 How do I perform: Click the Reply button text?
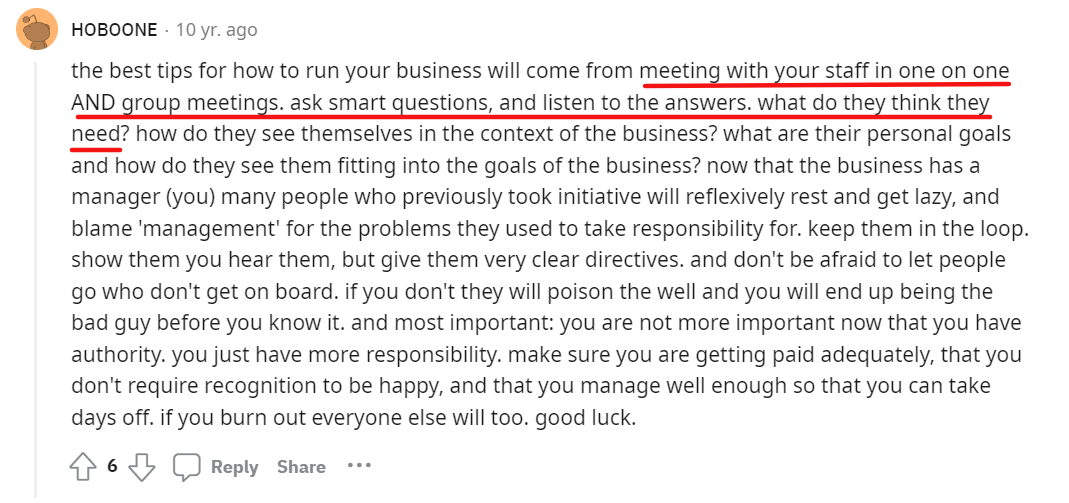235,467
